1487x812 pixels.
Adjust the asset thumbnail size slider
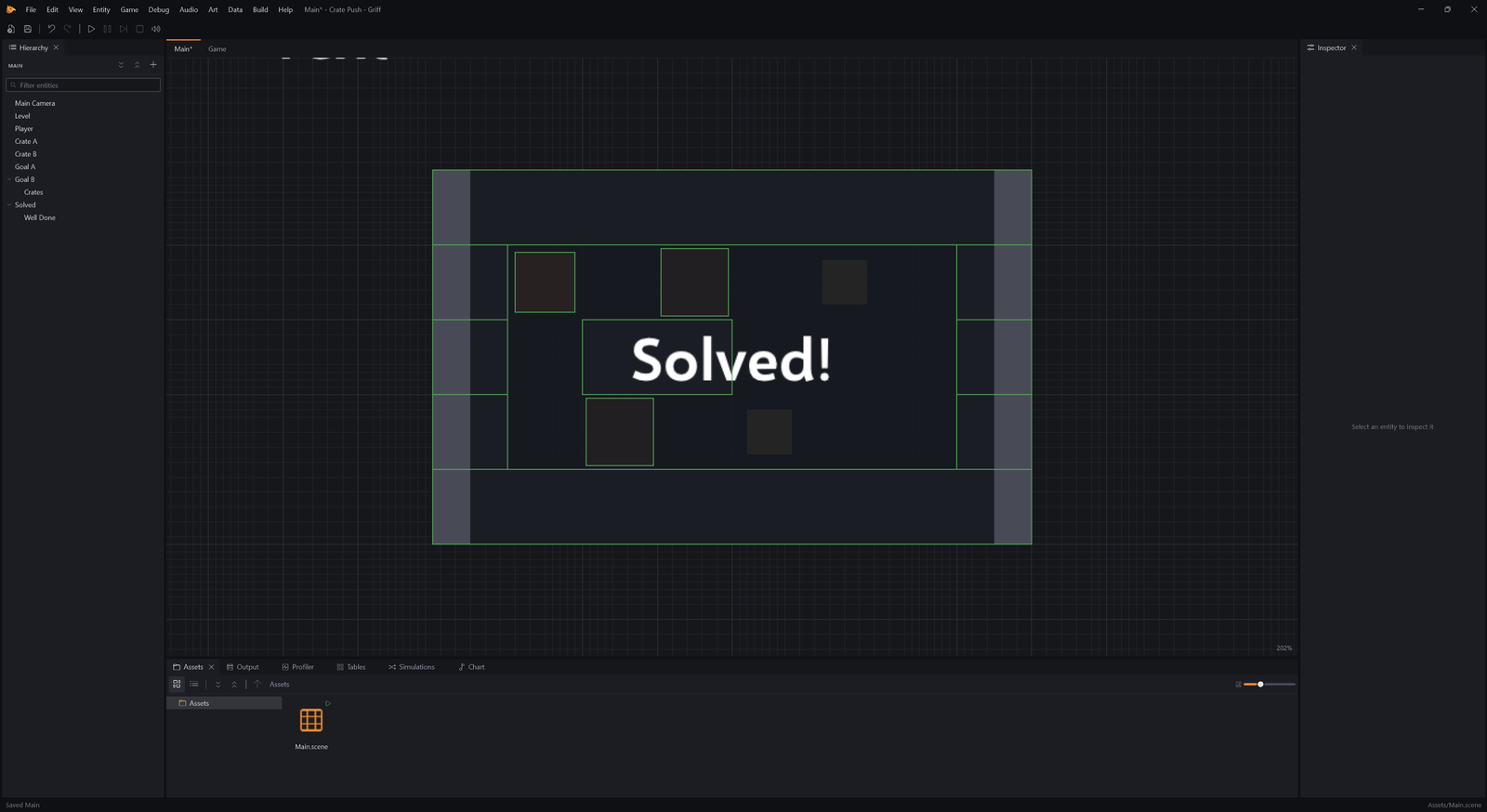(1270, 685)
